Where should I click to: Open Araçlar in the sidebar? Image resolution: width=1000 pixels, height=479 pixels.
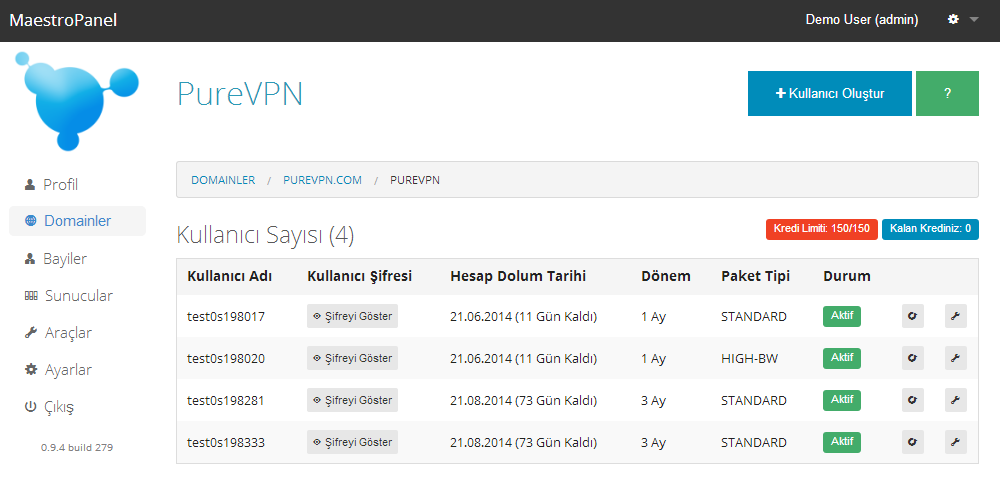(57, 333)
